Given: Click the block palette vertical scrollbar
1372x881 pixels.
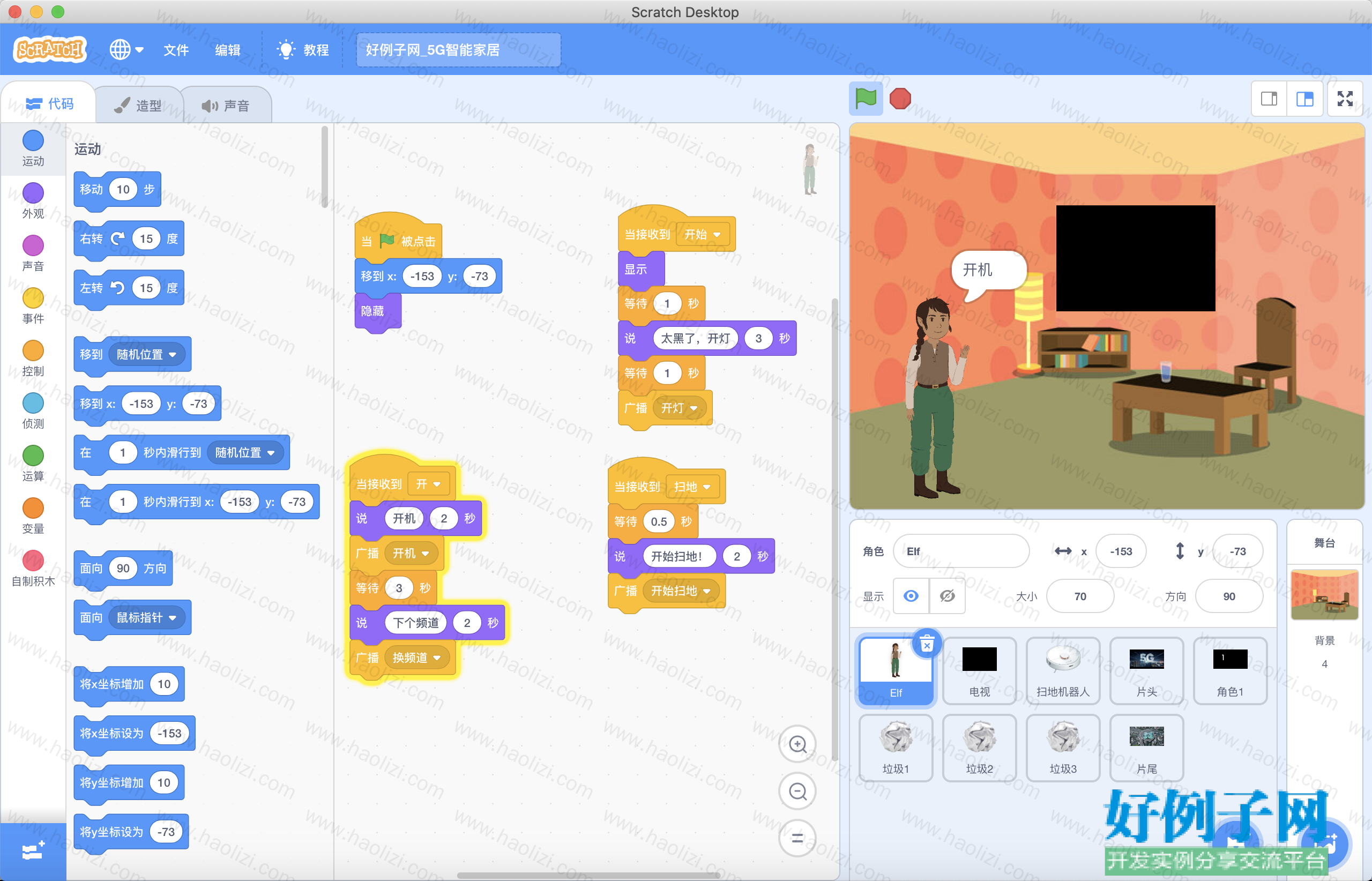Looking at the screenshot, I should [x=324, y=167].
